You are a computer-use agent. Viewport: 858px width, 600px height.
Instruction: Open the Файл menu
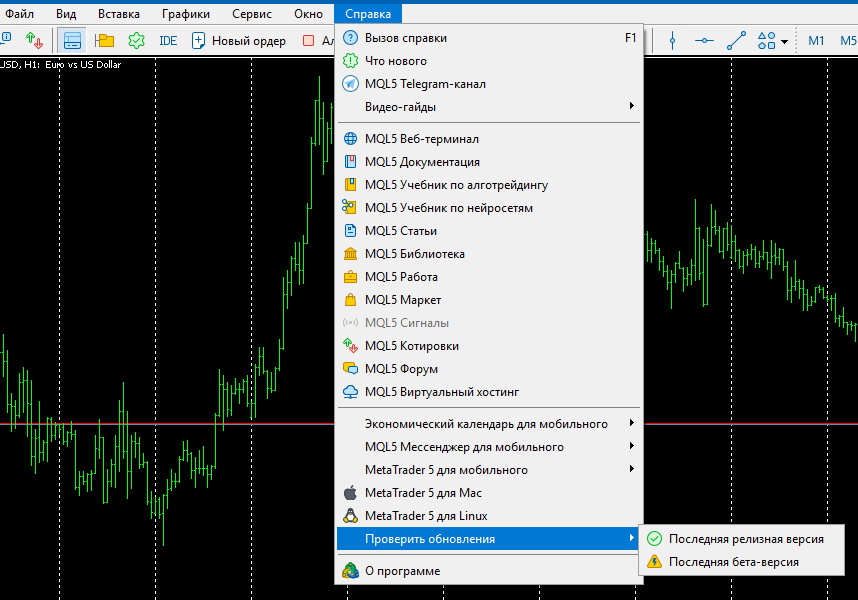(x=19, y=14)
